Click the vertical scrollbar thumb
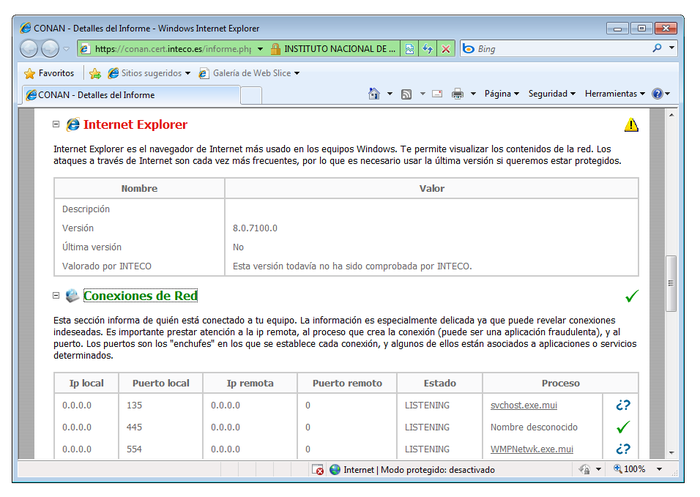The image size is (700, 497). 671,283
